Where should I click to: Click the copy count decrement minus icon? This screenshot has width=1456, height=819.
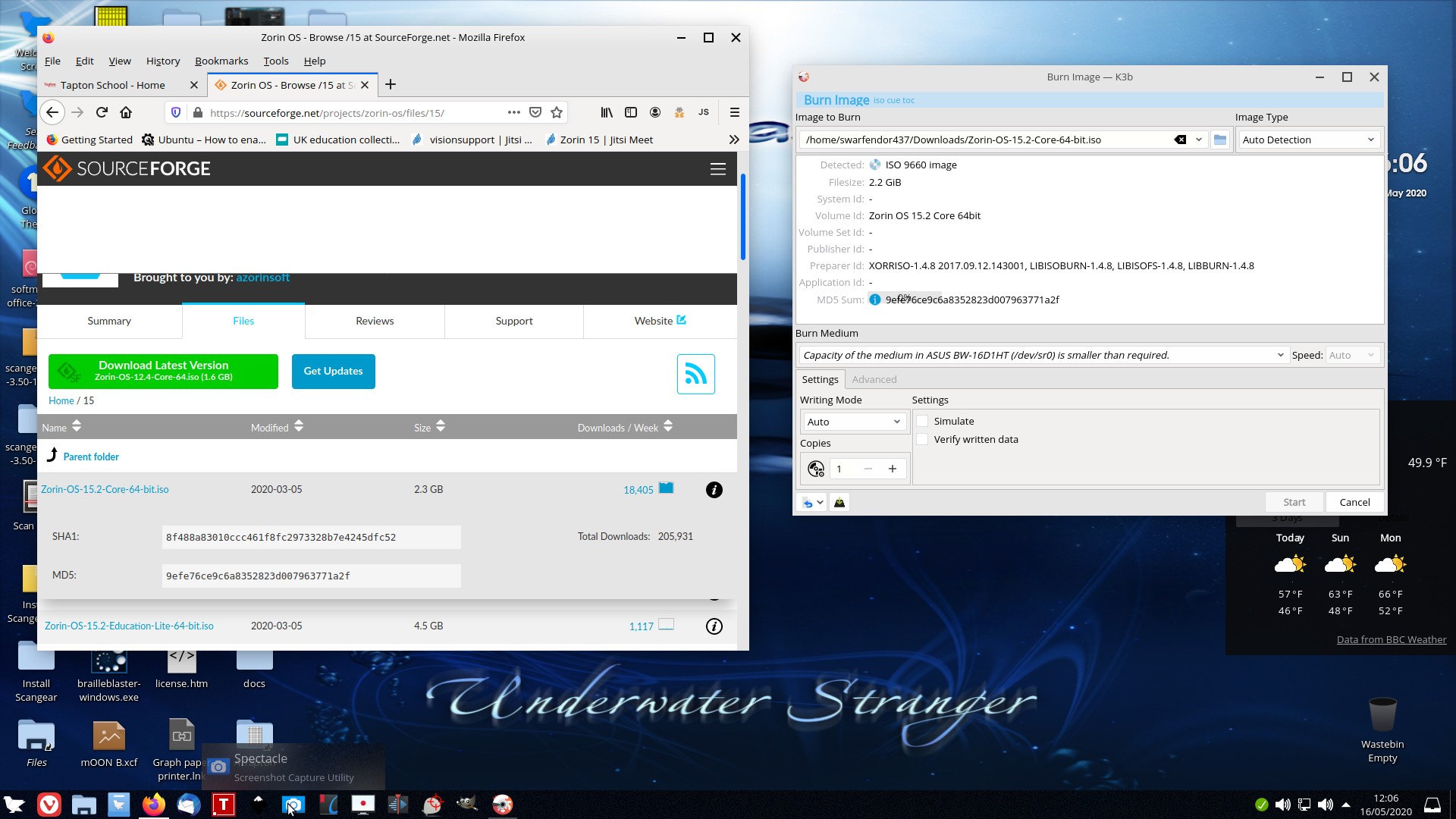867,468
